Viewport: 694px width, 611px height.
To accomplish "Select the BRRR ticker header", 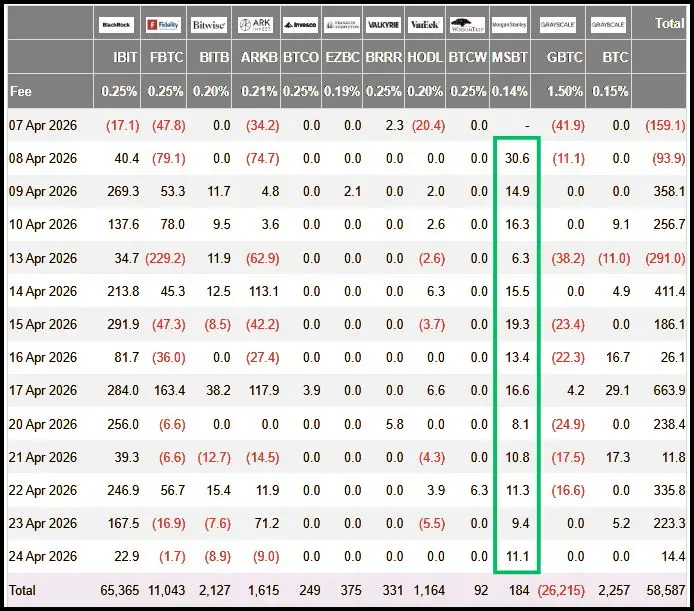I will [x=384, y=57].
